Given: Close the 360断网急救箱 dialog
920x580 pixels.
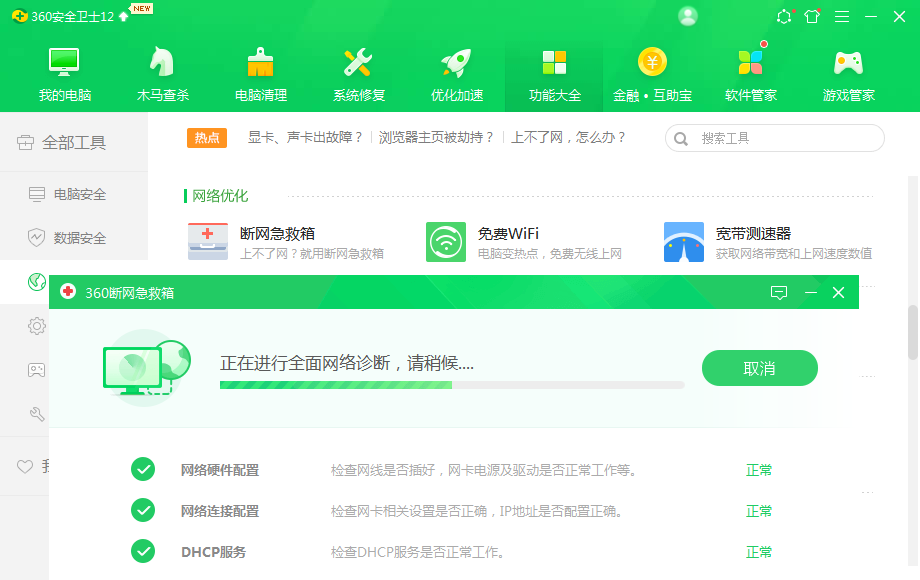Looking at the screenshot, I should (838, 292).
